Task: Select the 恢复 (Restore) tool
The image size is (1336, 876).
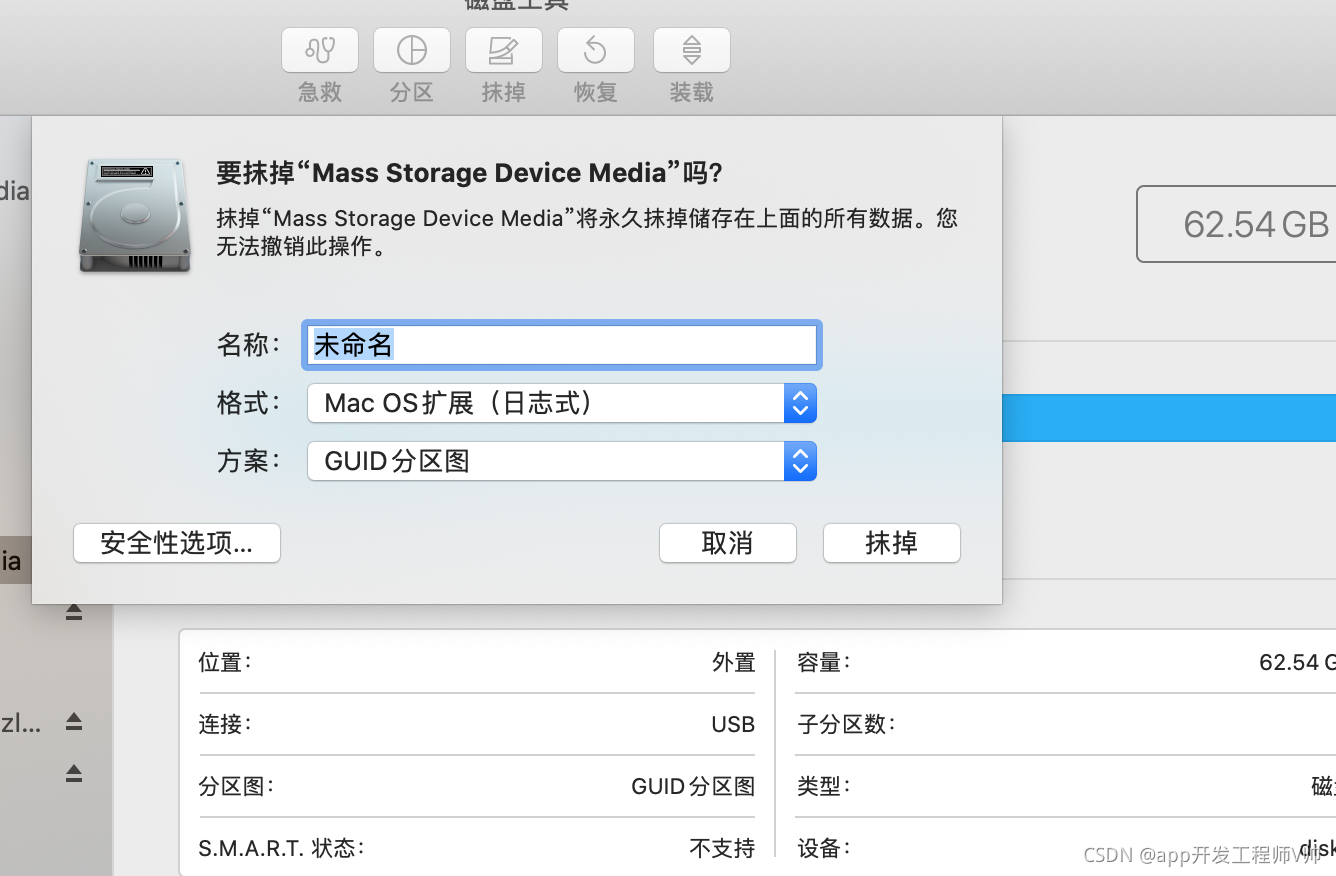Action: click(595, 50)
